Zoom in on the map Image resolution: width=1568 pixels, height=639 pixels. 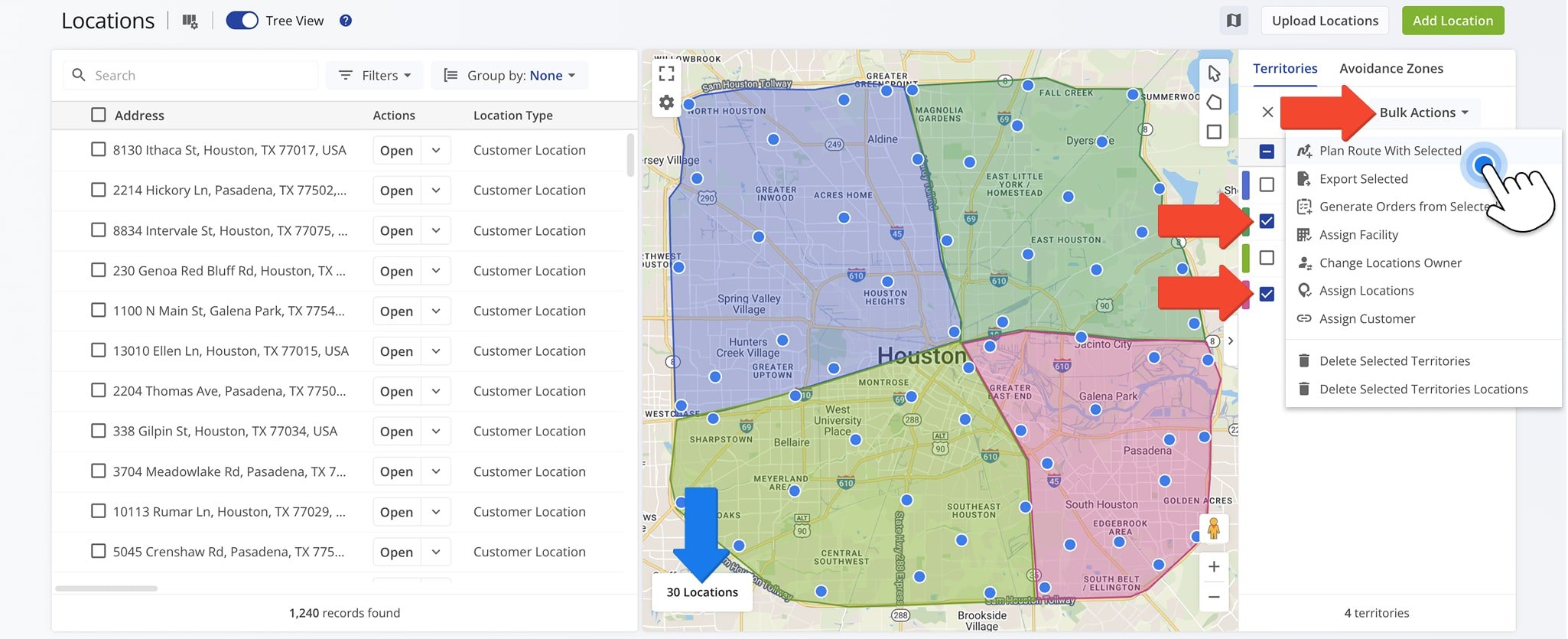(1214, 566)
